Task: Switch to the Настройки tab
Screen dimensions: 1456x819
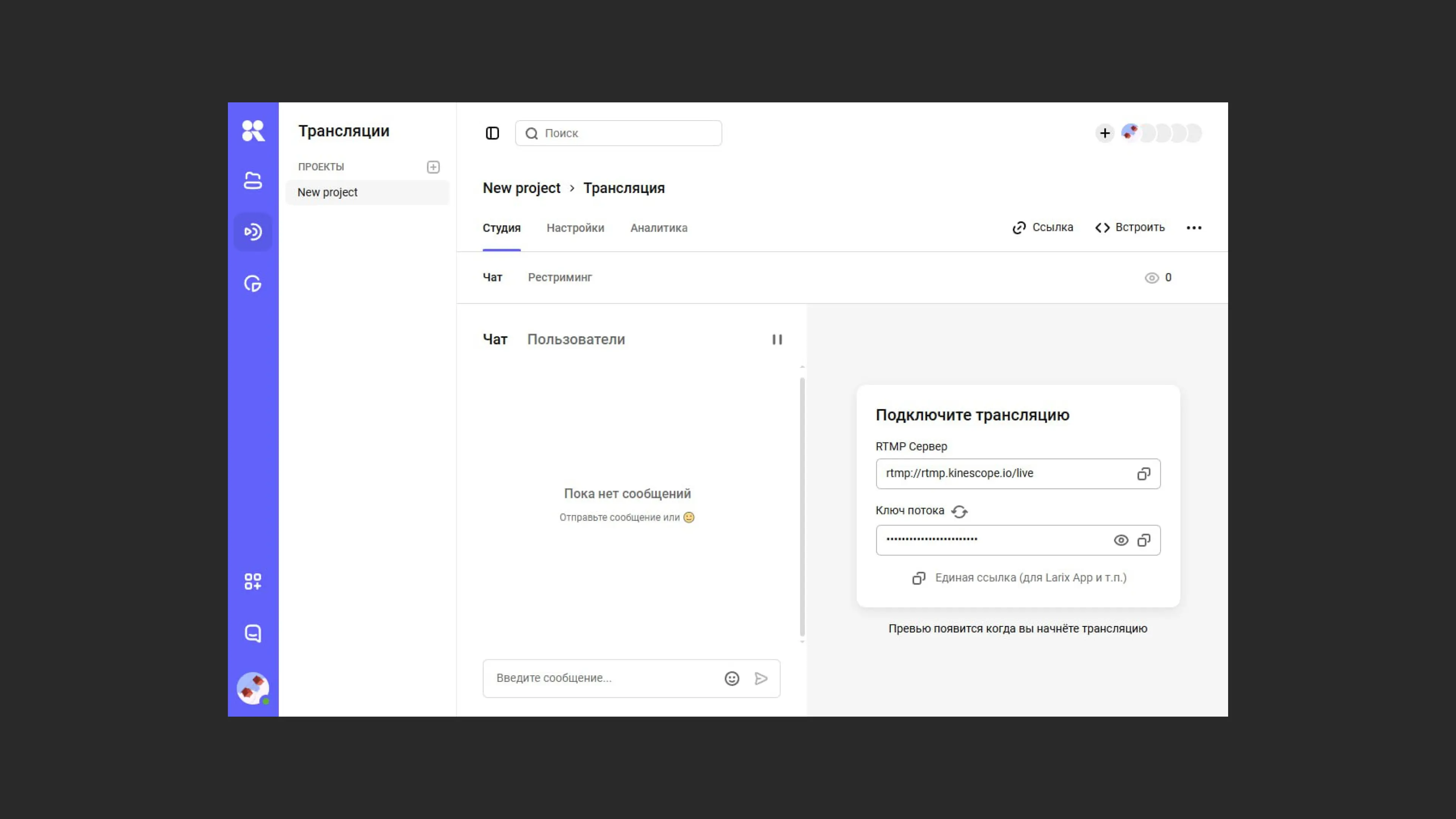Action: [x=575, y=228]
